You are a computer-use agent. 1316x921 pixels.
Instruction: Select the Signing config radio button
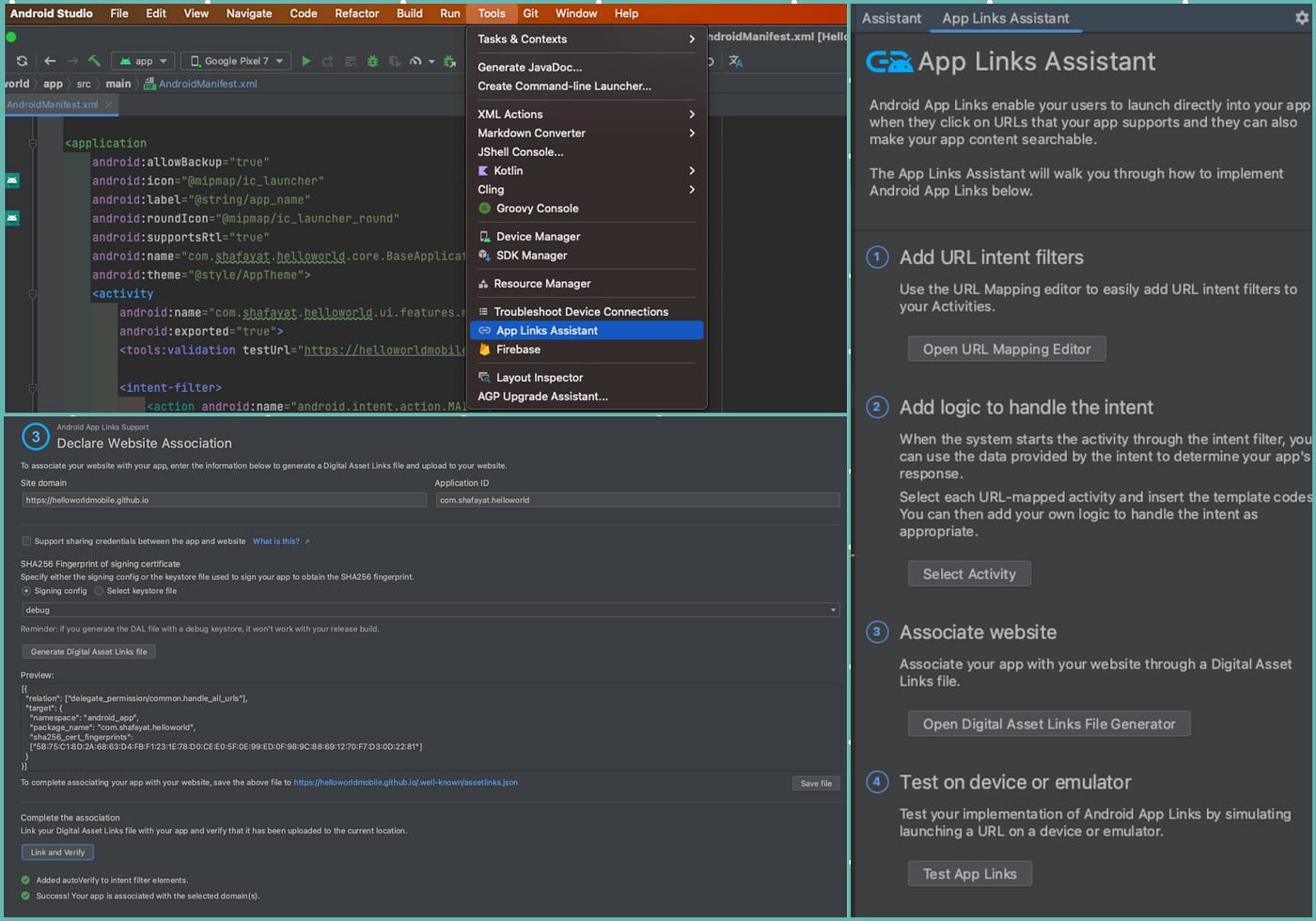click(x=26, y=591)
